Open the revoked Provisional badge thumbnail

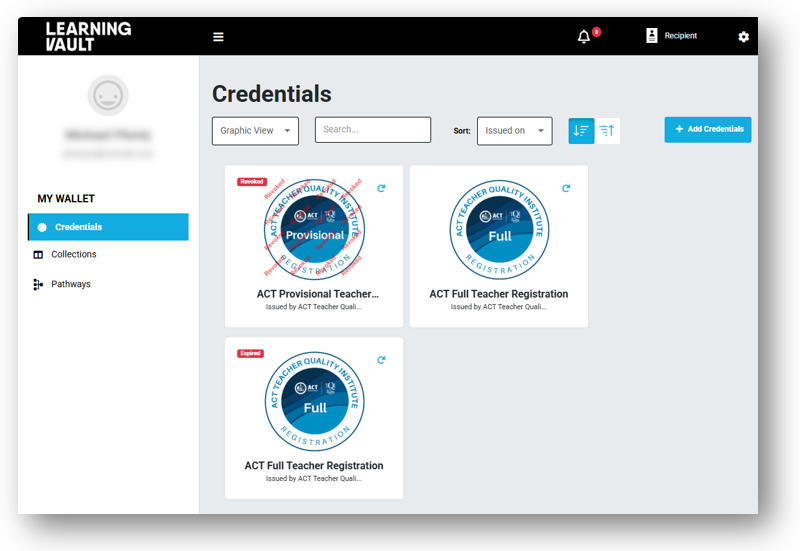coord(314,230)
